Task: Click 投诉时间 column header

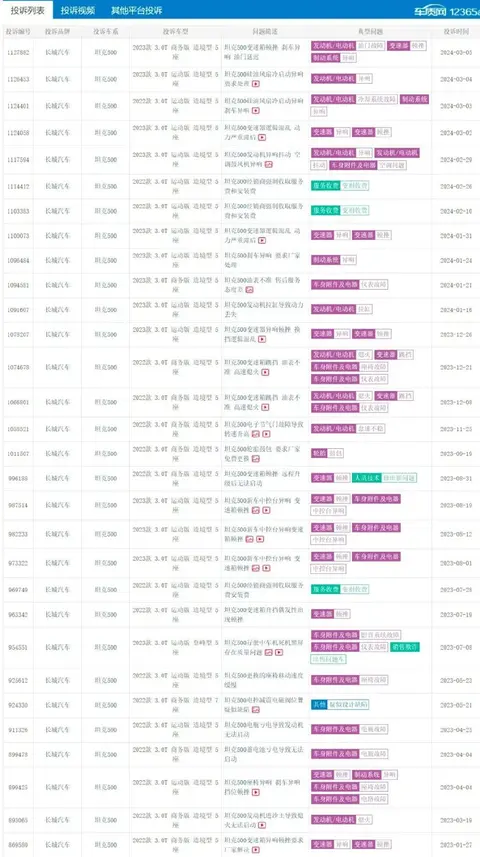Action: click(x=456, y=32)
